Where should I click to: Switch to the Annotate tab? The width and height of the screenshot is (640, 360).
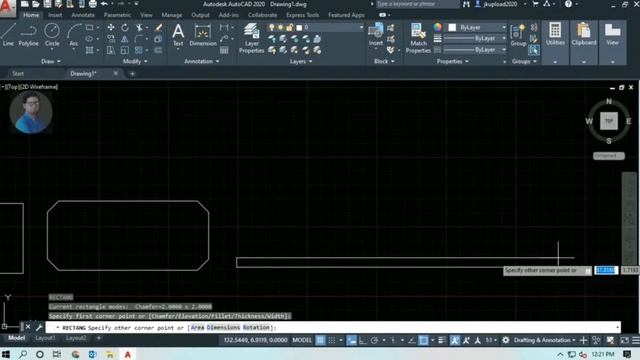click(x=83, y=15)
